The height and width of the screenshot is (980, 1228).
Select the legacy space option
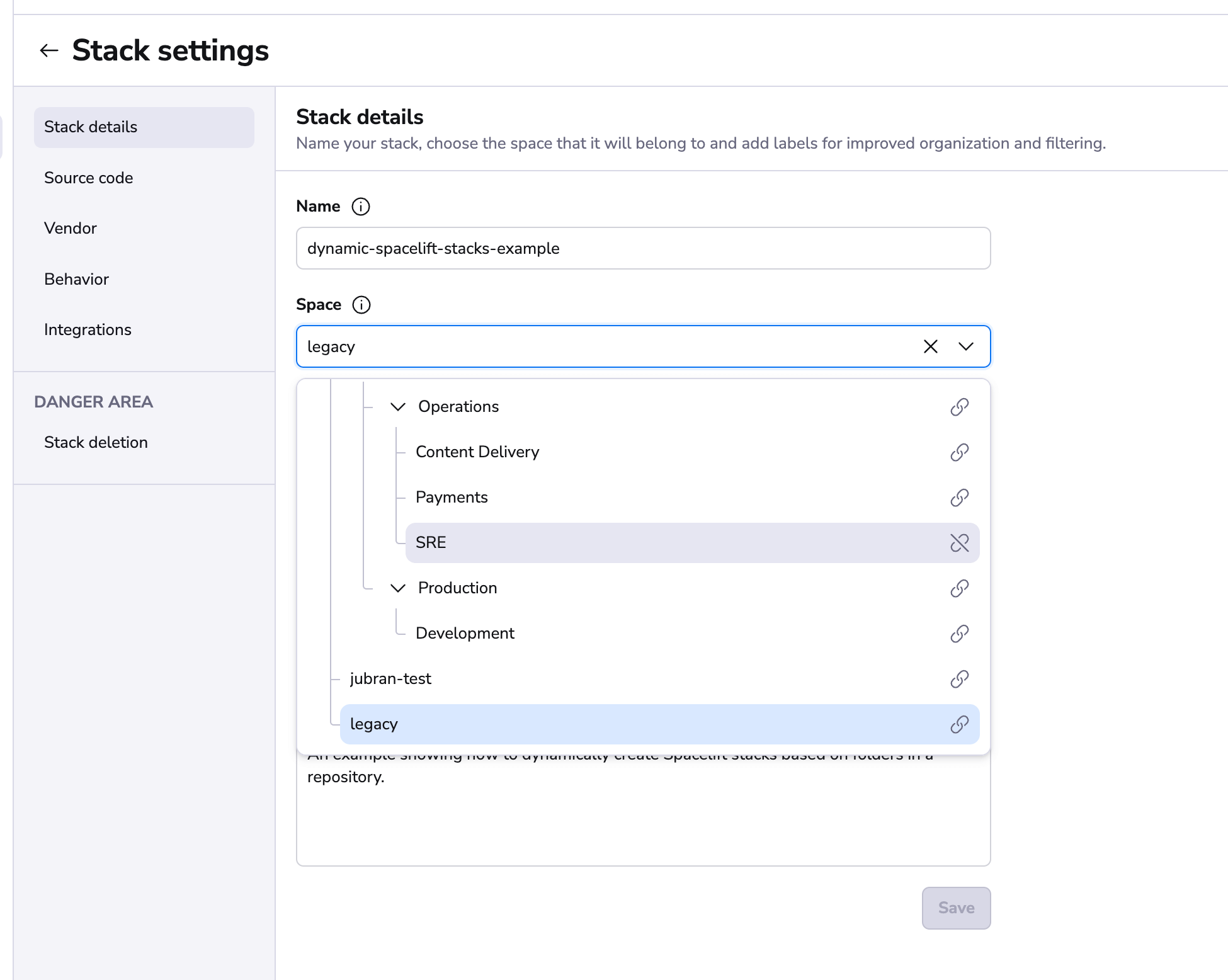(374, 724)
